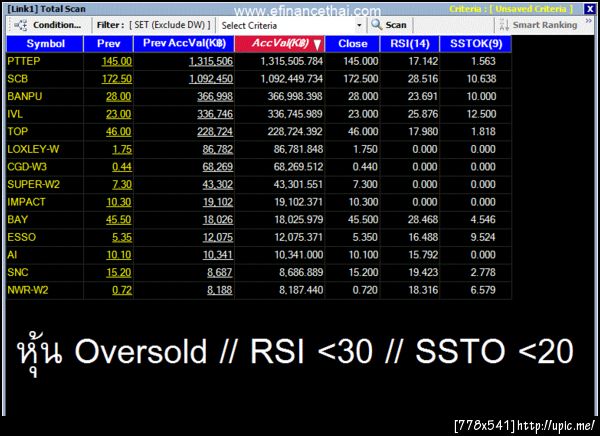Click the AccVal descending sort arrow
Image resolution: width=600 pixels, height=436 pixels.
coord(317,44)
